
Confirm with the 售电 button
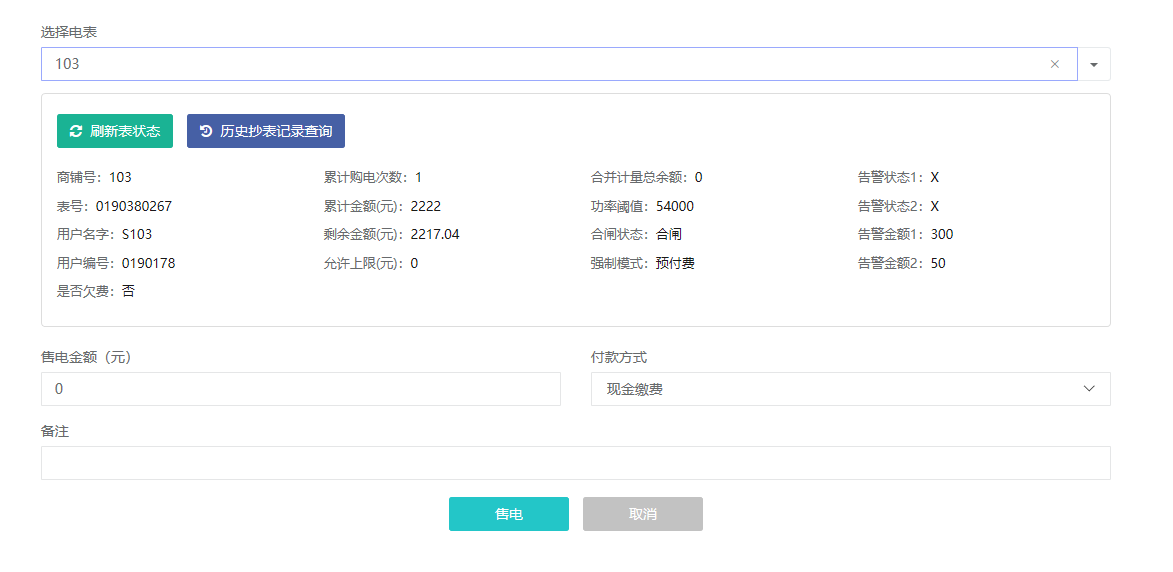click(x=508, y=514)
